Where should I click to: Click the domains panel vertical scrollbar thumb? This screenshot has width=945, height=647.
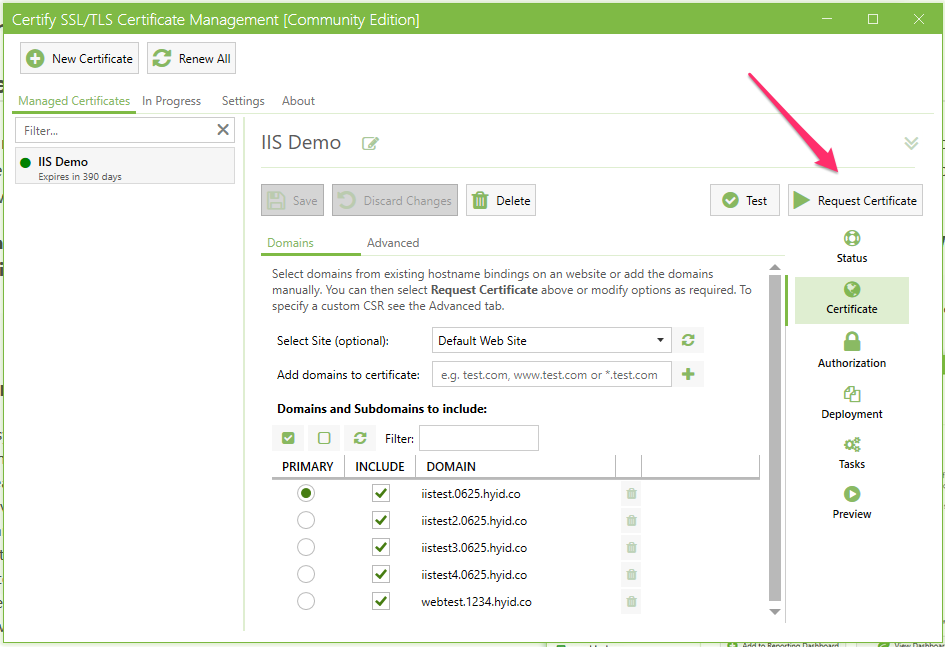tap(775, 438)
